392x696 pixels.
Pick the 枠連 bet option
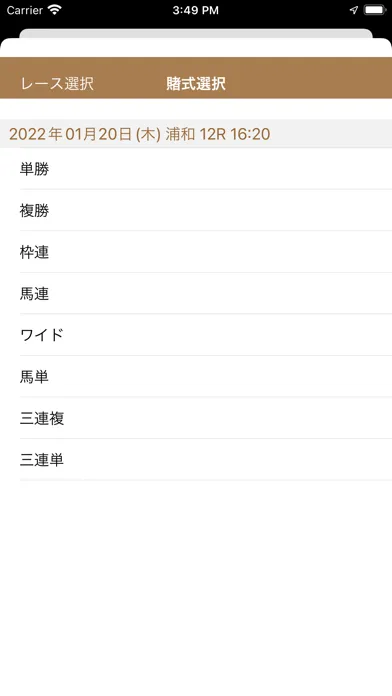[x=196, y=252]
